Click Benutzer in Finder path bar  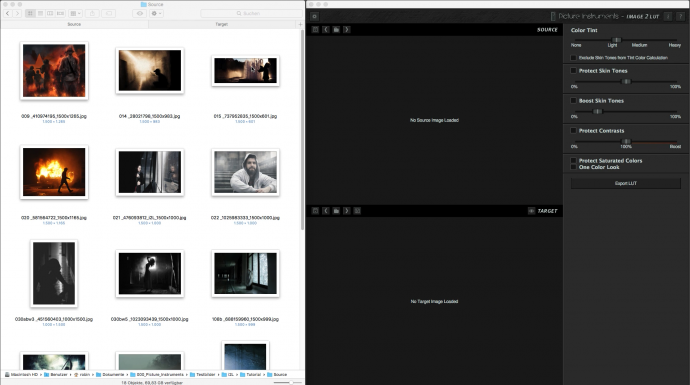pos(56,374)
